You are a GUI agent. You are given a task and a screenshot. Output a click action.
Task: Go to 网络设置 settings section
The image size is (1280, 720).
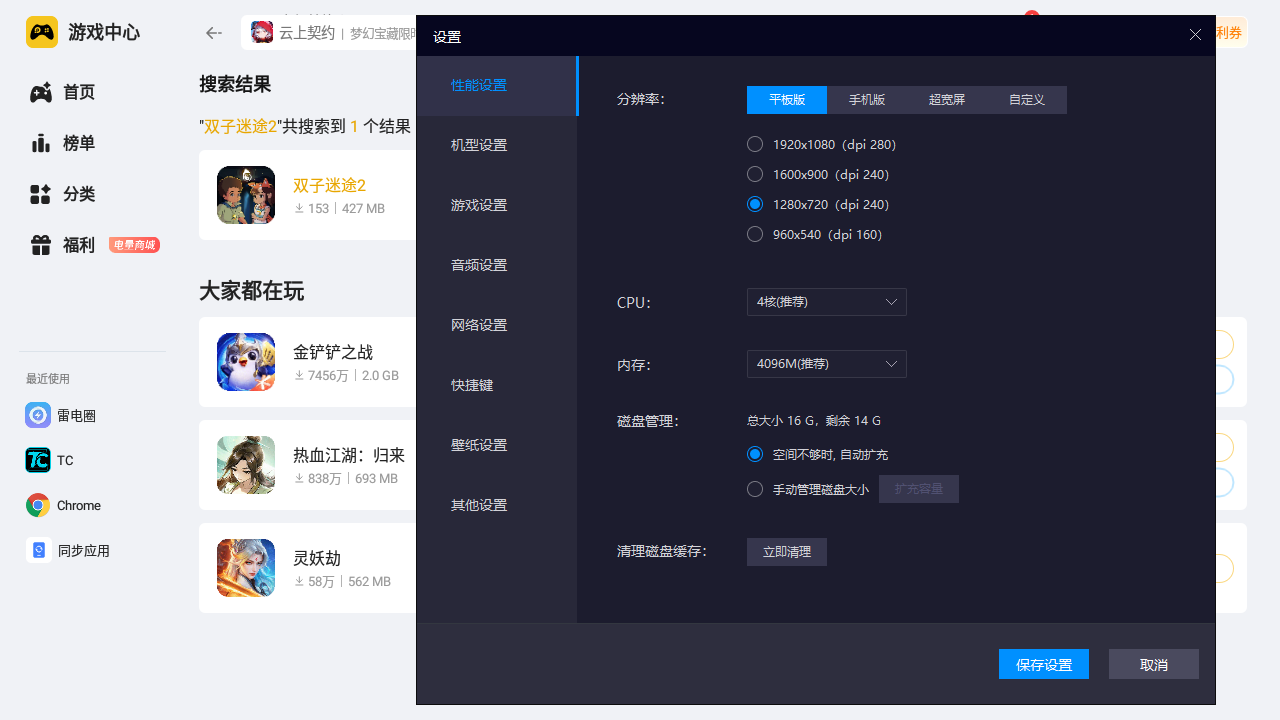[x=479, y=325]
